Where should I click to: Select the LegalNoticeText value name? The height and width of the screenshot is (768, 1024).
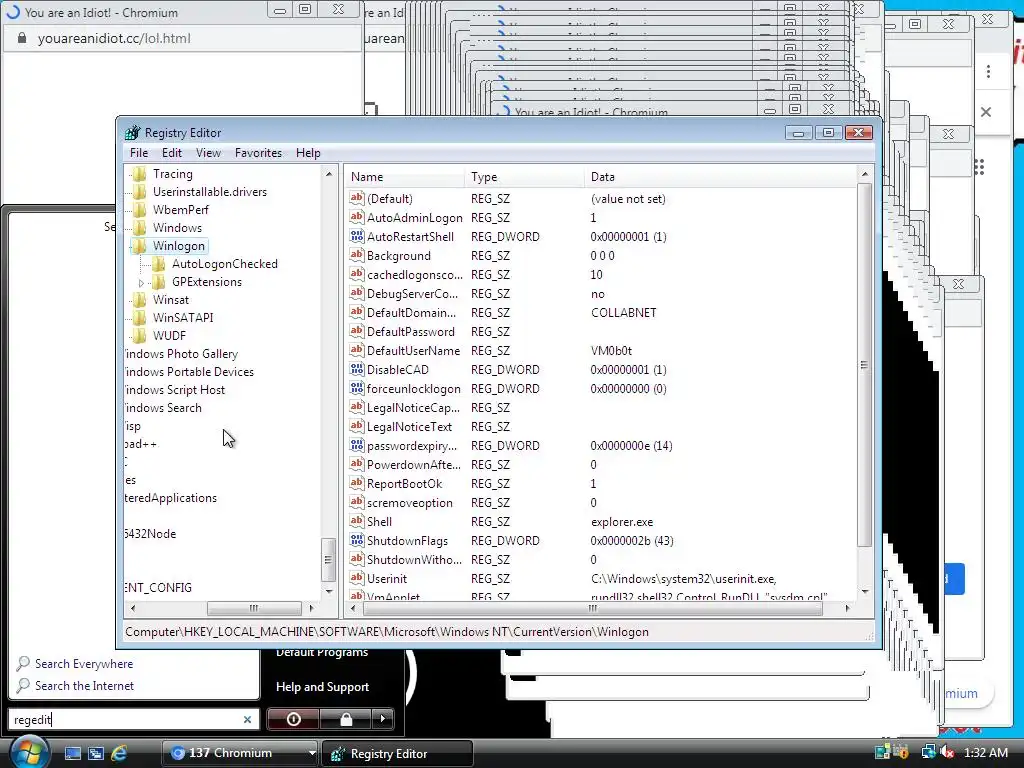pos(409,426)
